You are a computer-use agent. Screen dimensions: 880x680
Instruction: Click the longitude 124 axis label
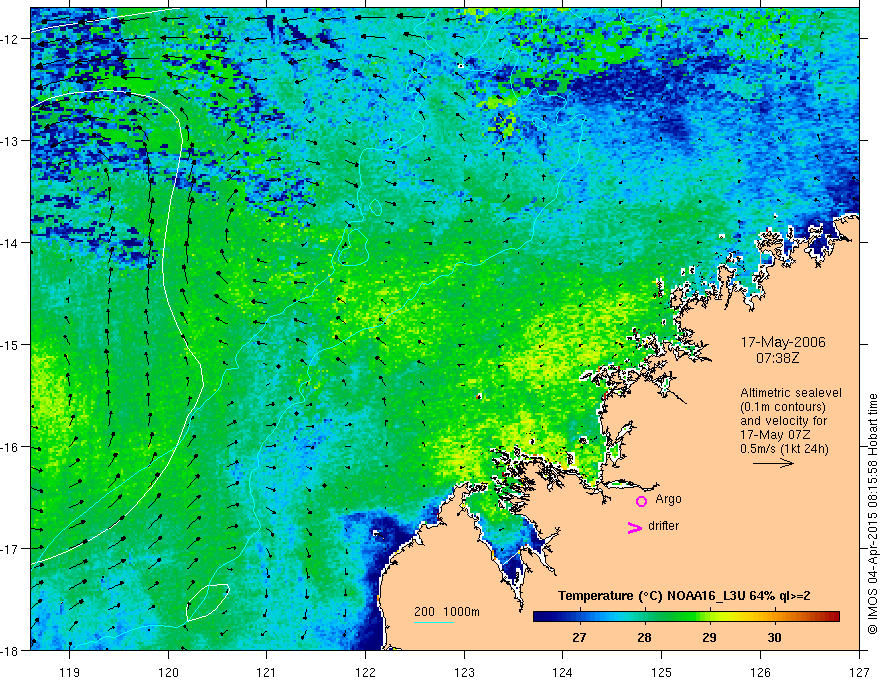563,672
